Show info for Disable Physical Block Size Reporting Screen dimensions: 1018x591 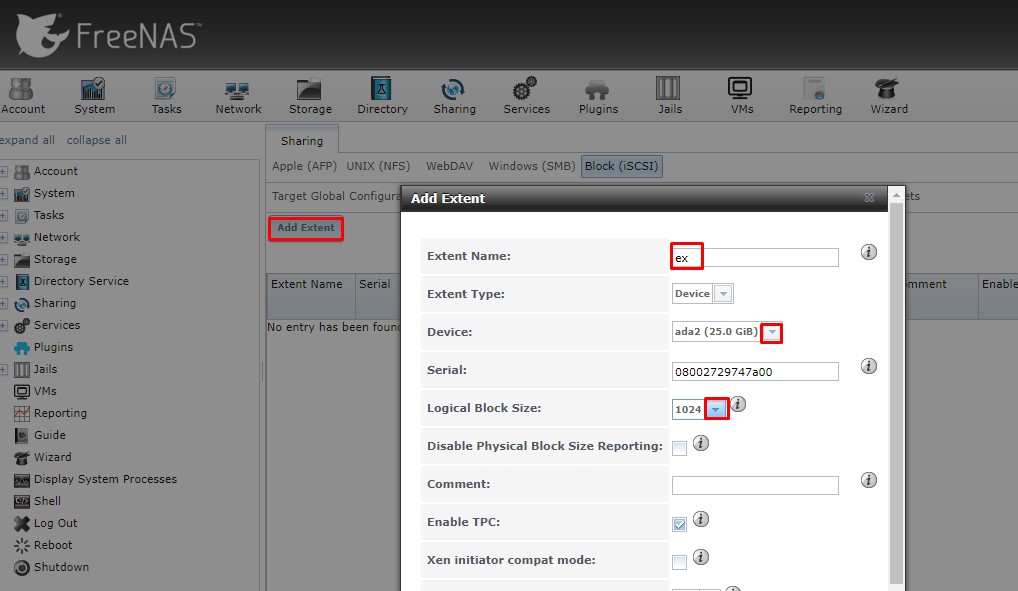click(x=701, y=443)
